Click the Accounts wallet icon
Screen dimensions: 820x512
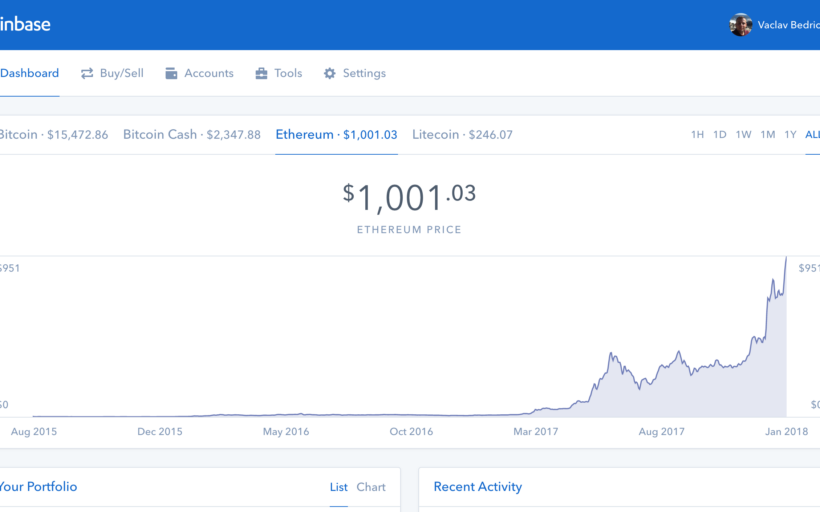172,73
